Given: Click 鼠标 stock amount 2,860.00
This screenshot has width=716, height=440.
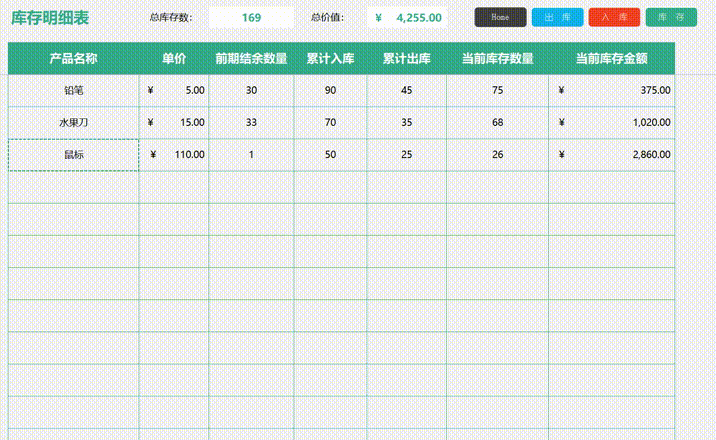Looking at the screenshot, I should click(x=611, y=155).
